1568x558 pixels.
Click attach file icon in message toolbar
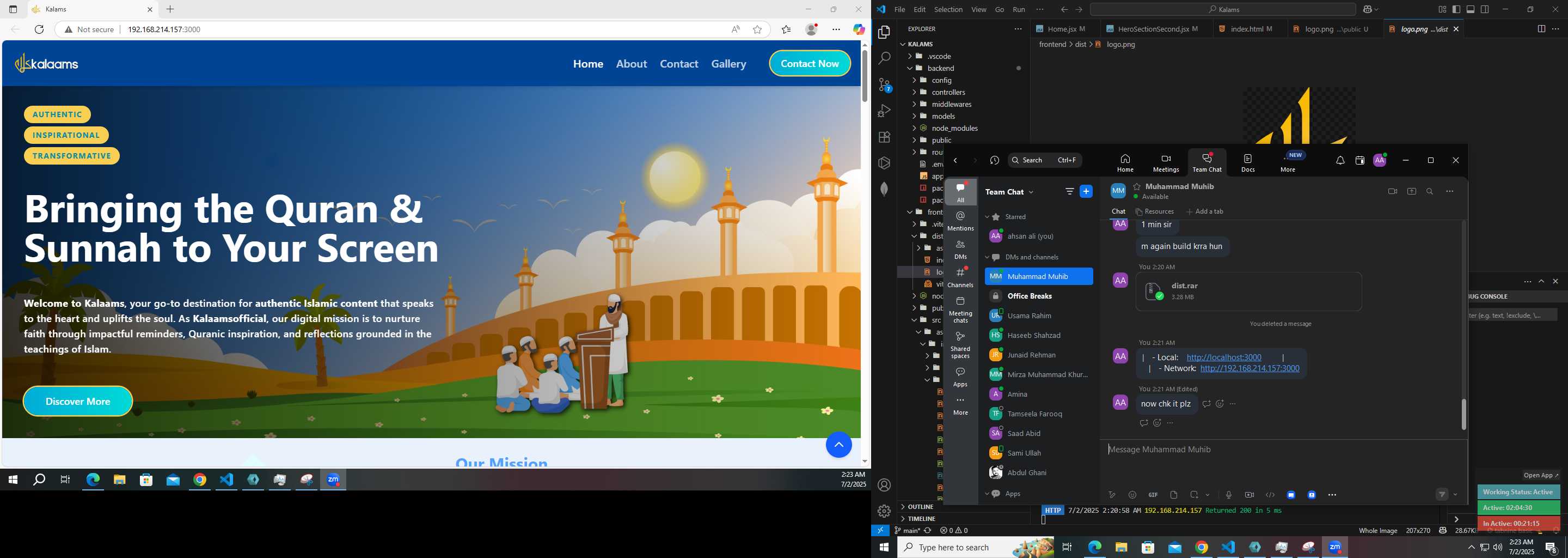(1174, 495)
